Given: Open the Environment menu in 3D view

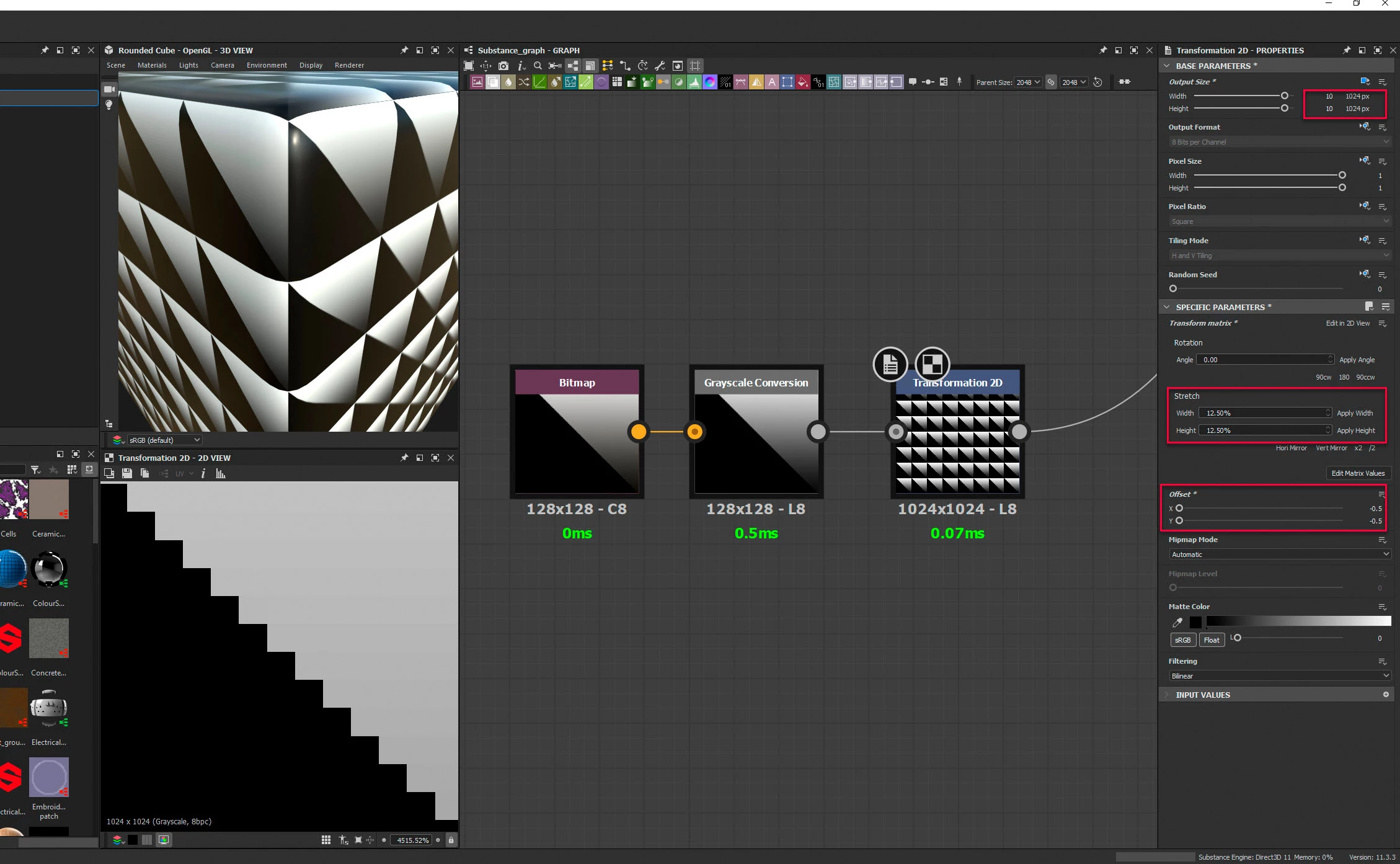Looking at the screenshot, I should (x=267, y=65).
